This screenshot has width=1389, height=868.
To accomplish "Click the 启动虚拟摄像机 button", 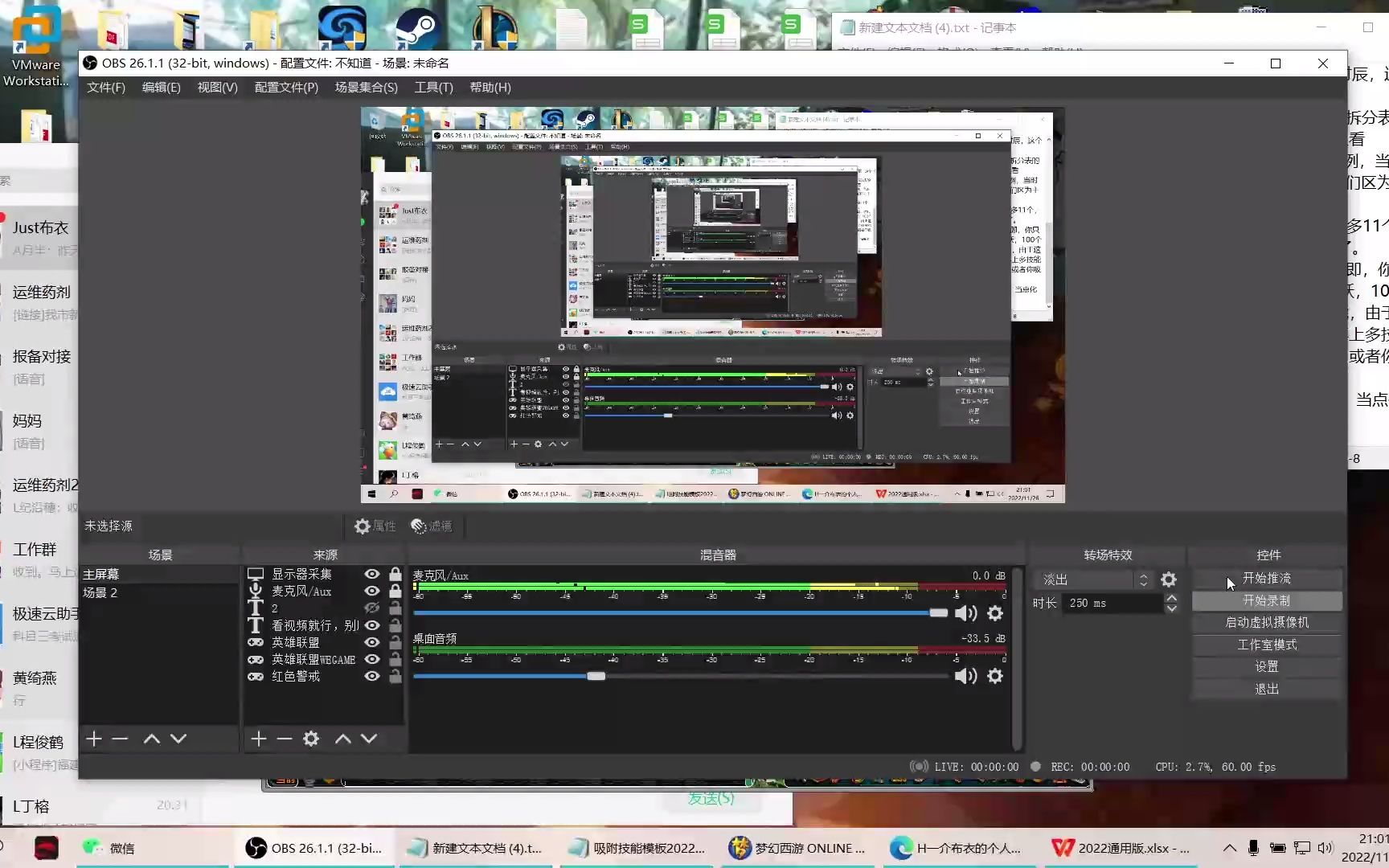I will pyautogui.click(x=1267, y=622).
